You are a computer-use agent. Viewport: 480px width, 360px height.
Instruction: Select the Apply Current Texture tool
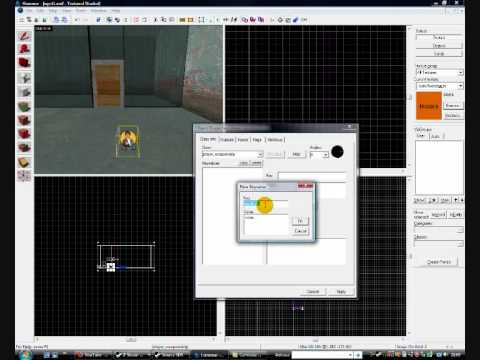pos(24,120)
